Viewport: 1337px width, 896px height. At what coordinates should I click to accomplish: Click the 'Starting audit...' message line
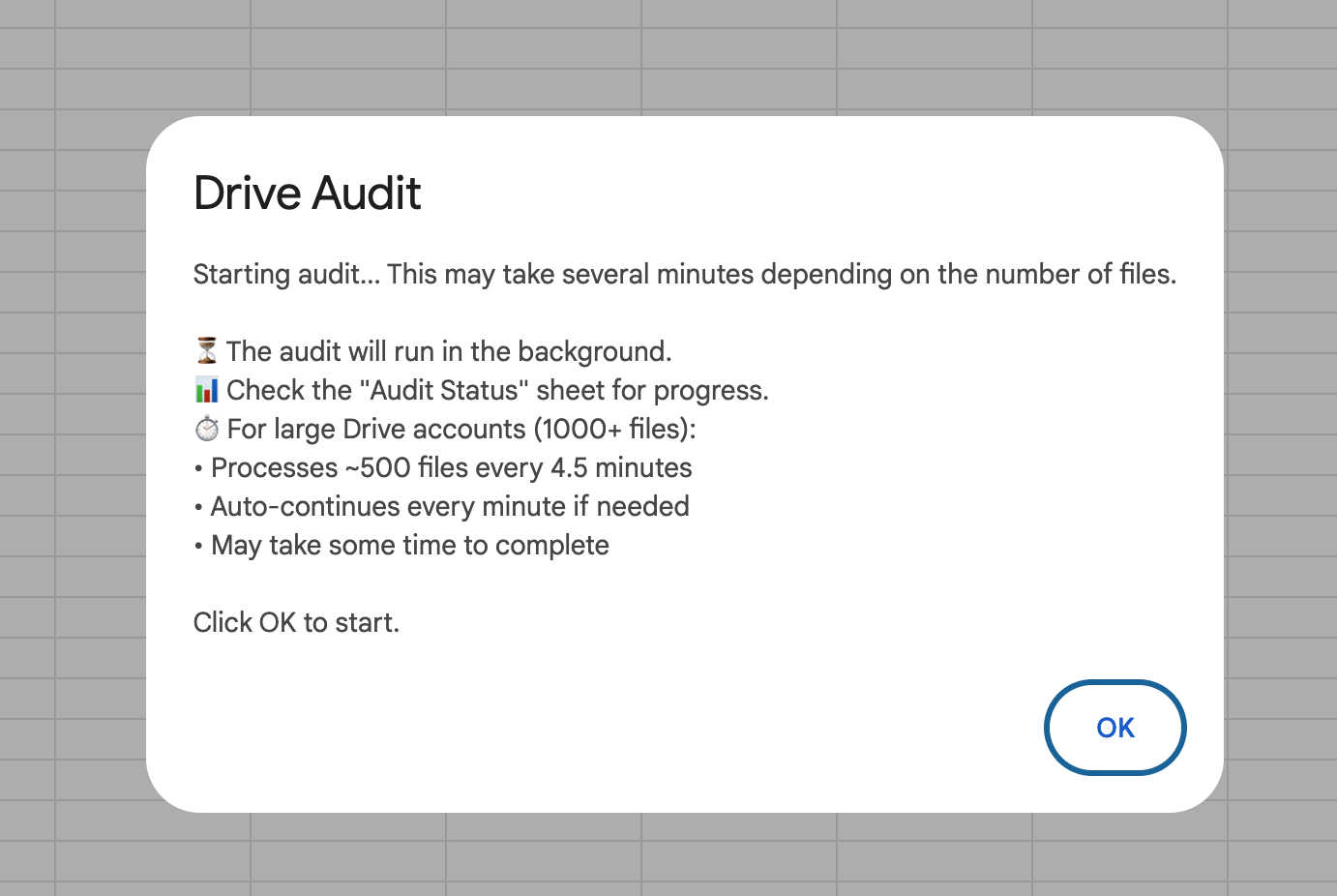point(685,274)
